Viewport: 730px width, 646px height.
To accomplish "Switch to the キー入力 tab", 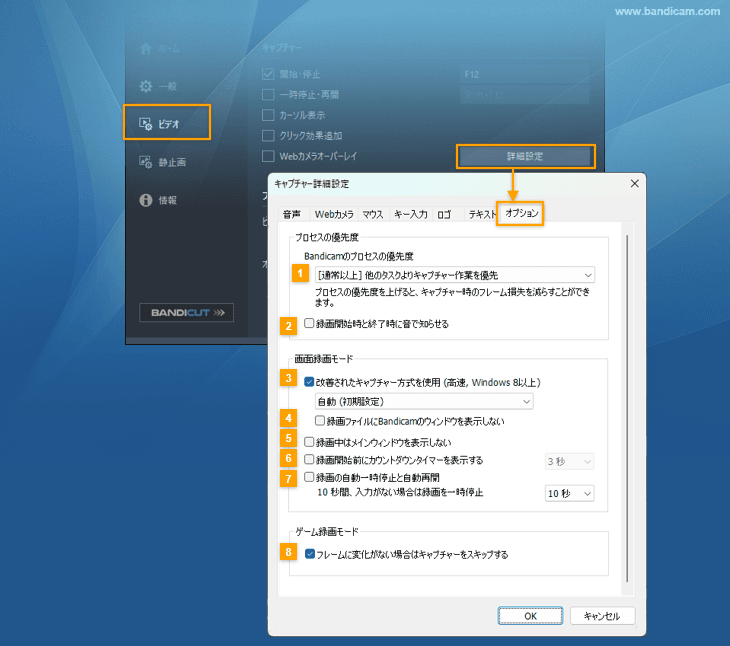I will click(x=411, y=214).
